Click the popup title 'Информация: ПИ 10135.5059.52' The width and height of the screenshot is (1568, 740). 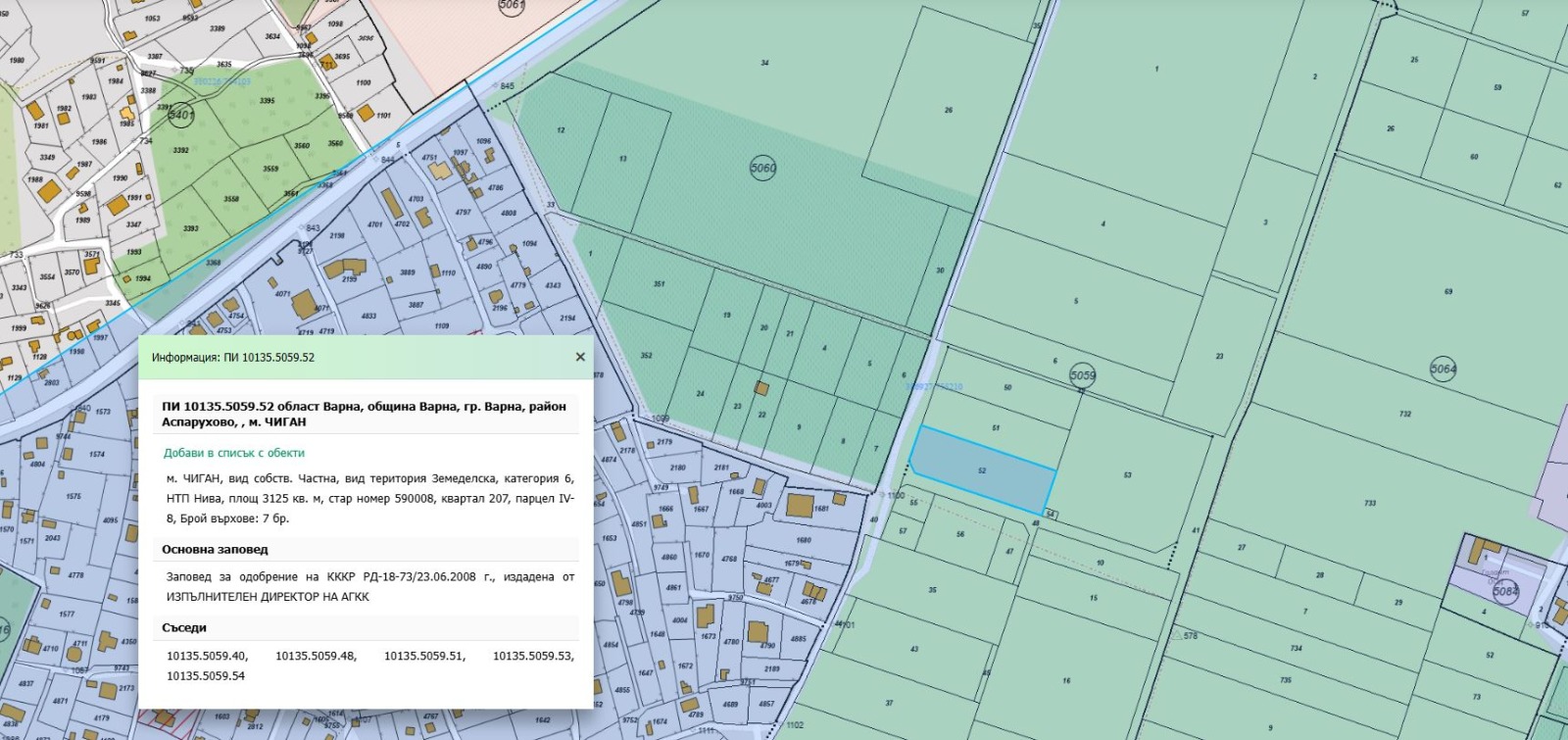click(x=233, y=358)
